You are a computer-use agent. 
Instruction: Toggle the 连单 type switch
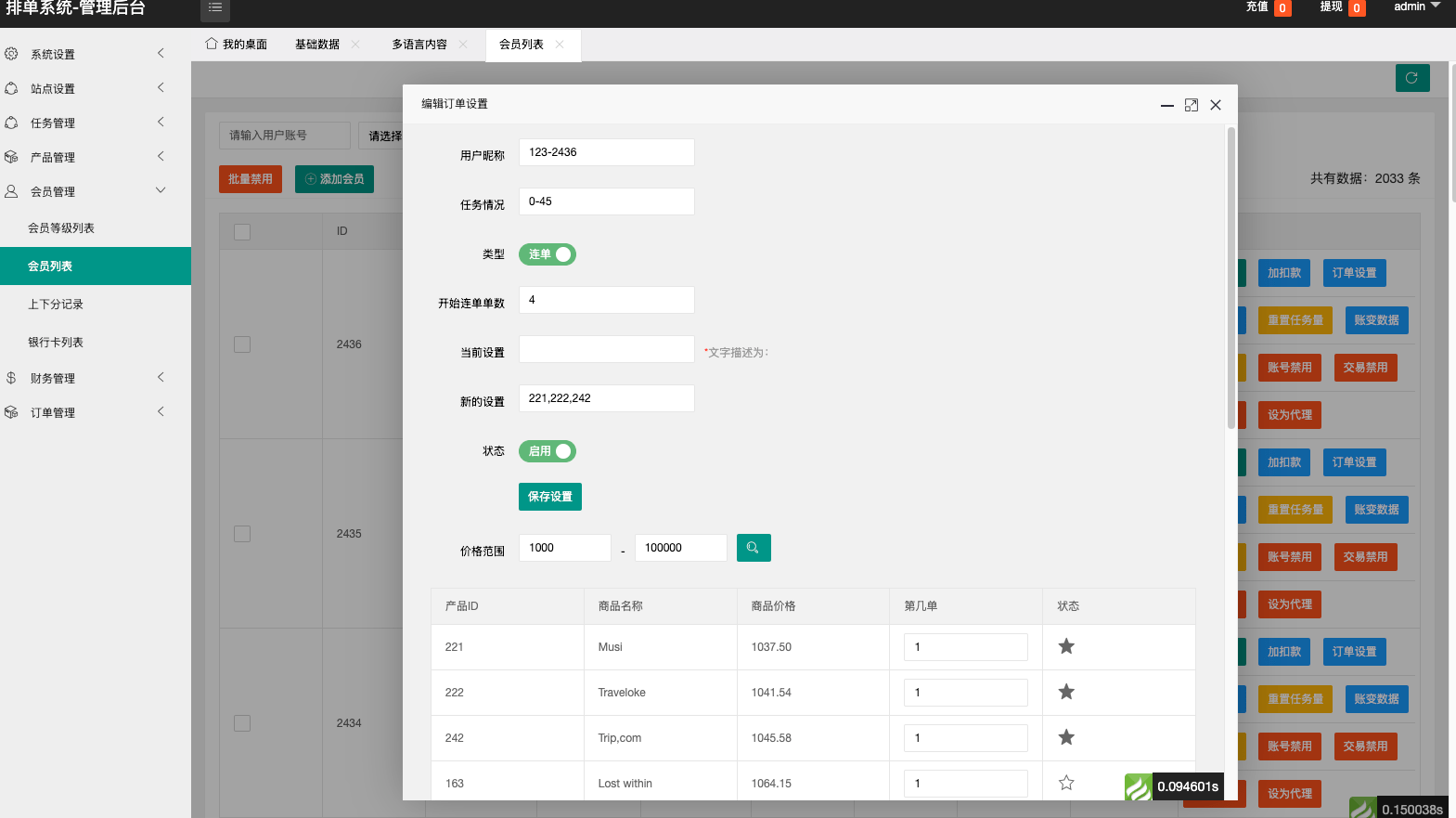click(x=548, y=254)
